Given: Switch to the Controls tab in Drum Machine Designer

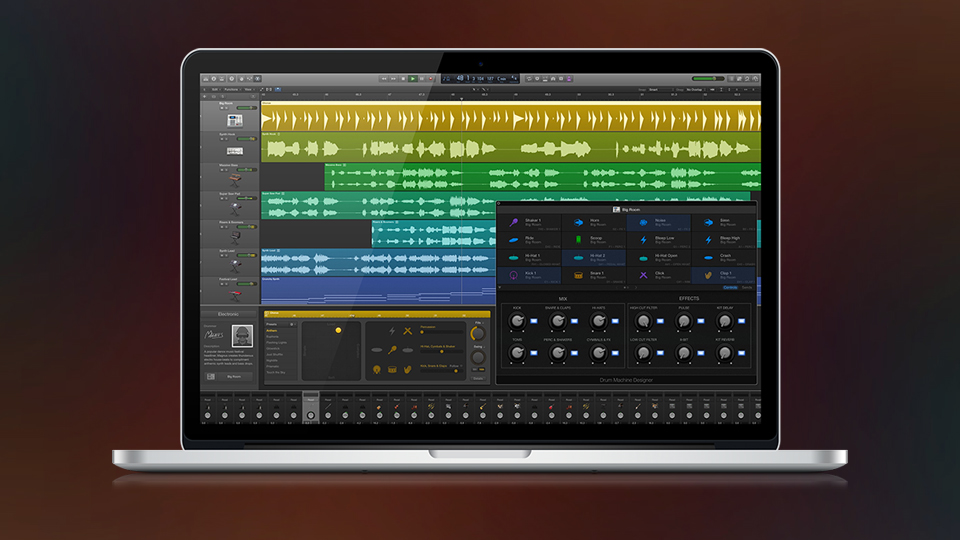Looking at the screenshot, I should pyautogui.click(x=730, y=287).
